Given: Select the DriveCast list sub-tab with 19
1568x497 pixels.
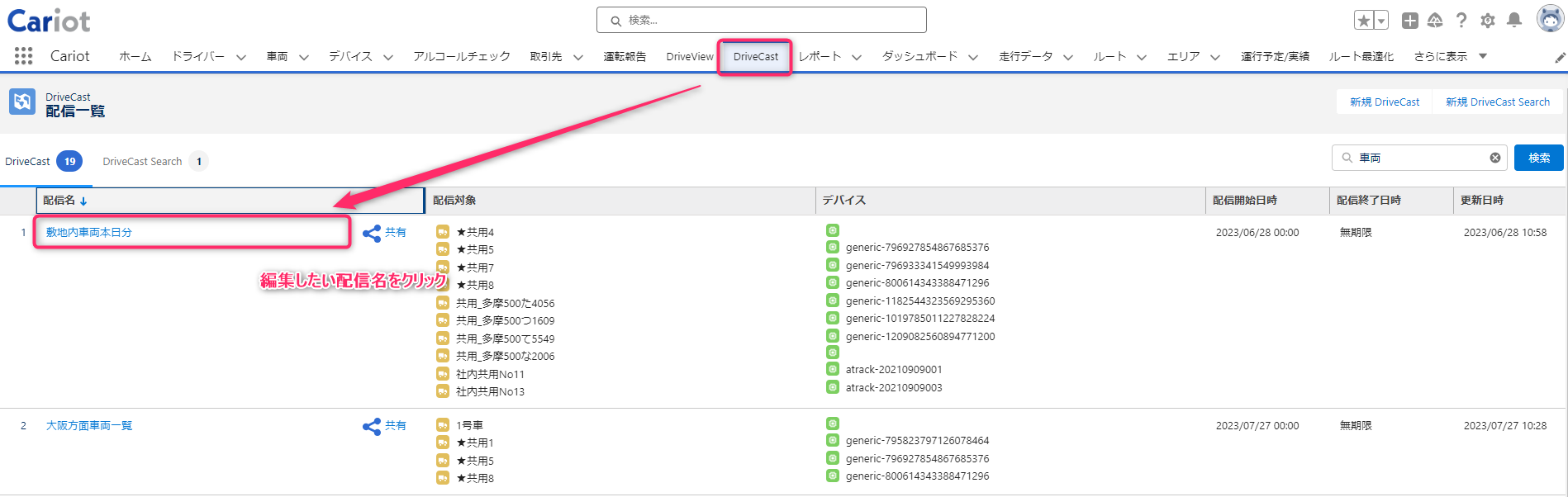Looking at the screenshot, I should pos(43,161).
